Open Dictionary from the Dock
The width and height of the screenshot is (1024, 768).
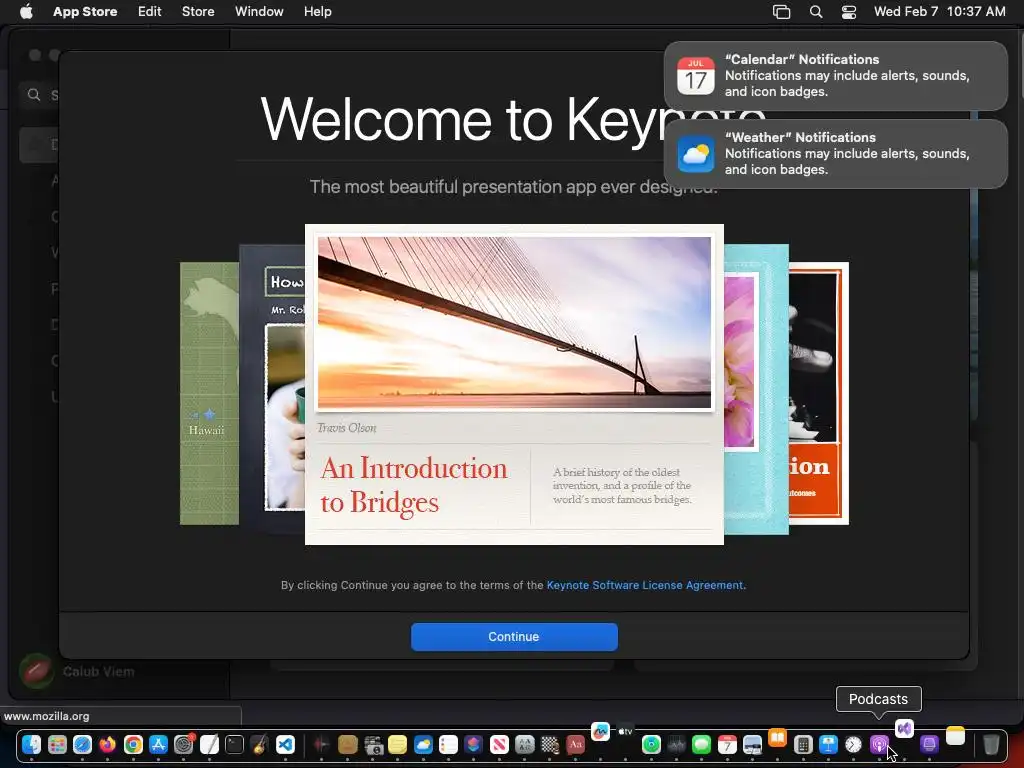(x=575, y=744)
